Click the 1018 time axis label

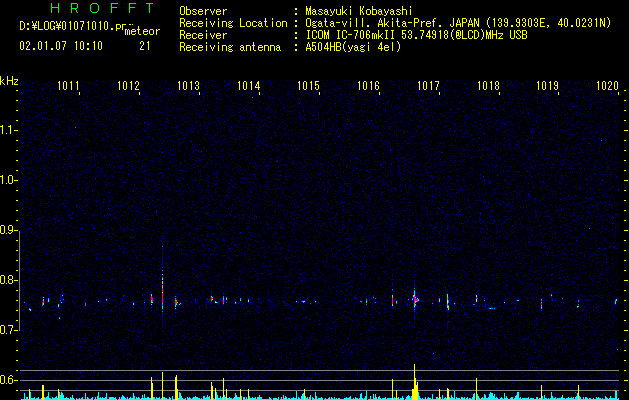pos(488,85)
